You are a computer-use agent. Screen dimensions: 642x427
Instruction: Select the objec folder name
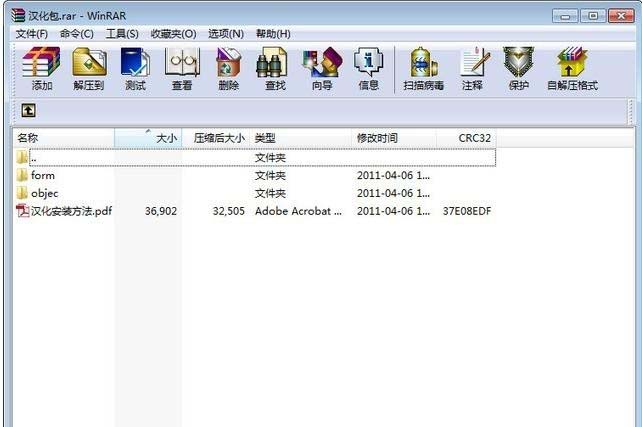[45, 193]
